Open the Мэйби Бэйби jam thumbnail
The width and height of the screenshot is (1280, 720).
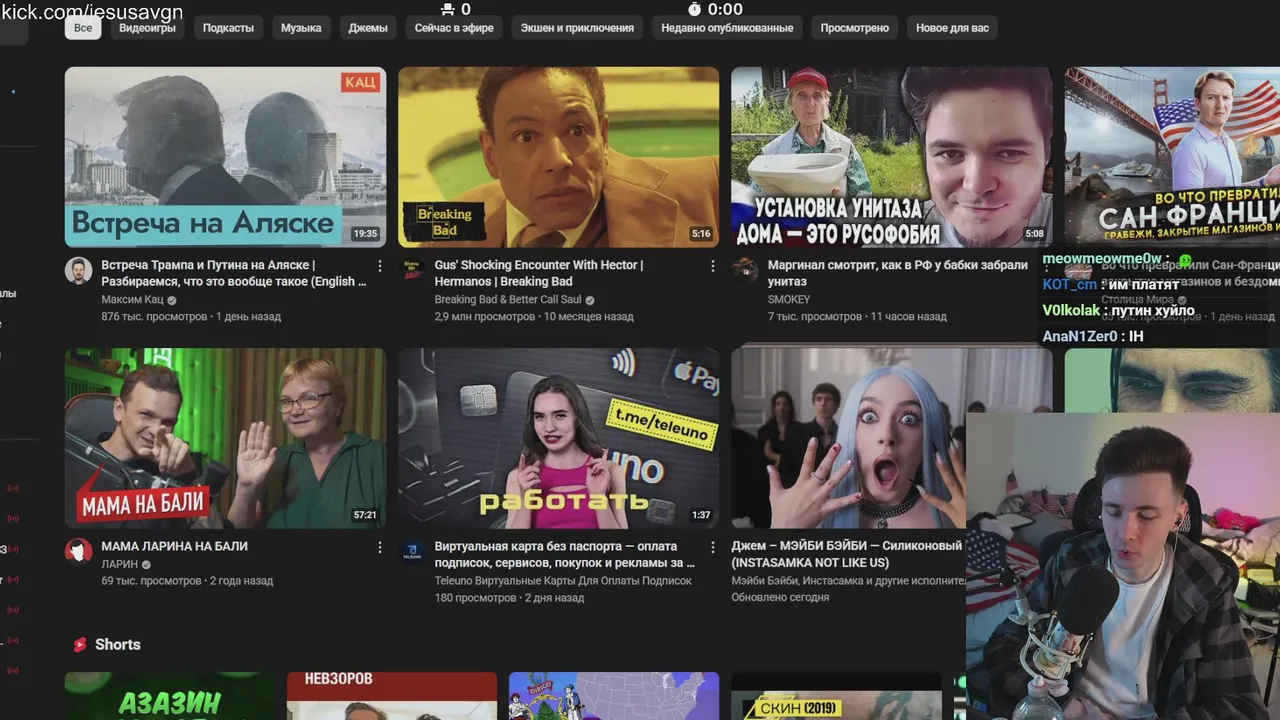point(848,438)
